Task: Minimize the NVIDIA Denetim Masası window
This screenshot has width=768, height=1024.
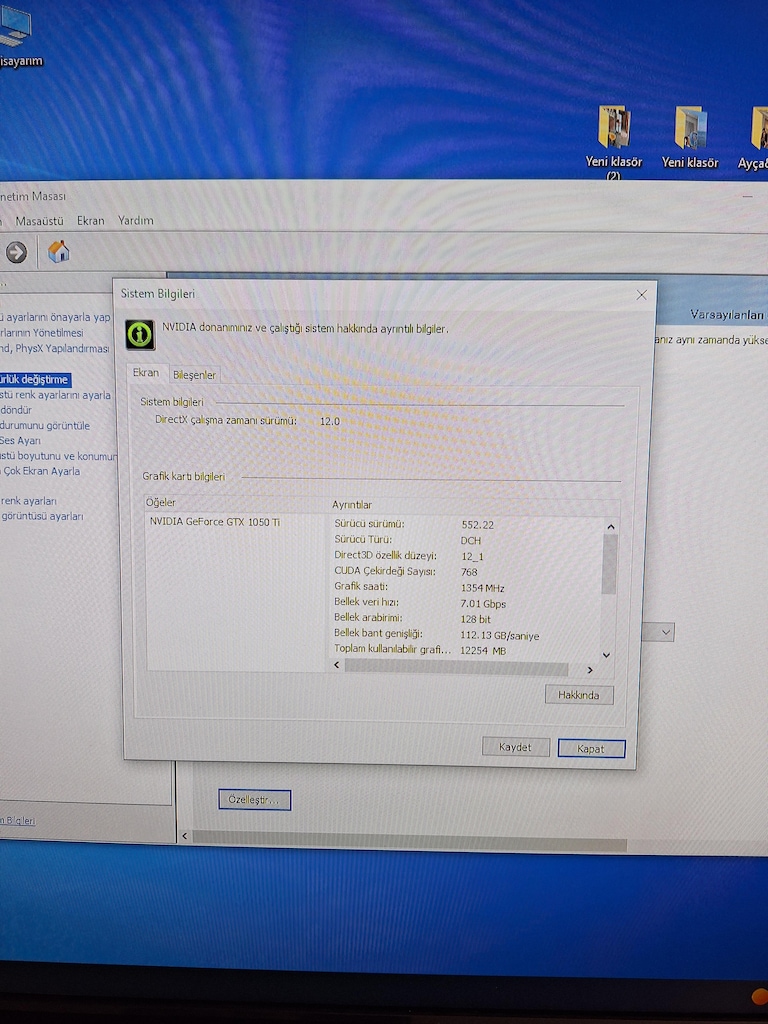Action: (x=747, y=196)
